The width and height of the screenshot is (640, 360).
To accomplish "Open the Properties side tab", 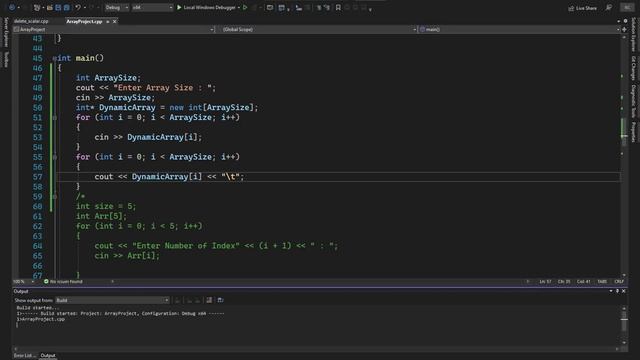I will (x=634, y=132).
